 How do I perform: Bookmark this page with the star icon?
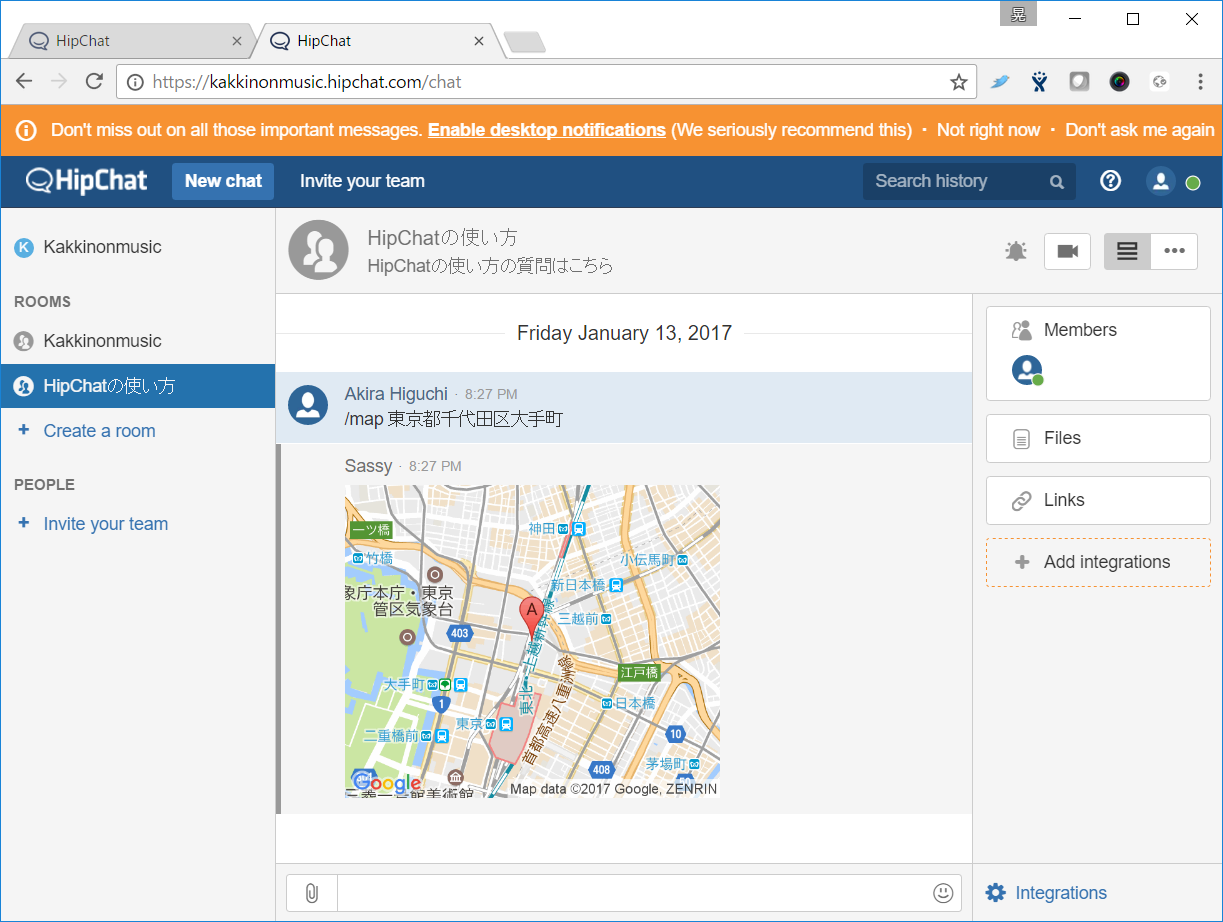pyautogui.click(x=959, y=82)
